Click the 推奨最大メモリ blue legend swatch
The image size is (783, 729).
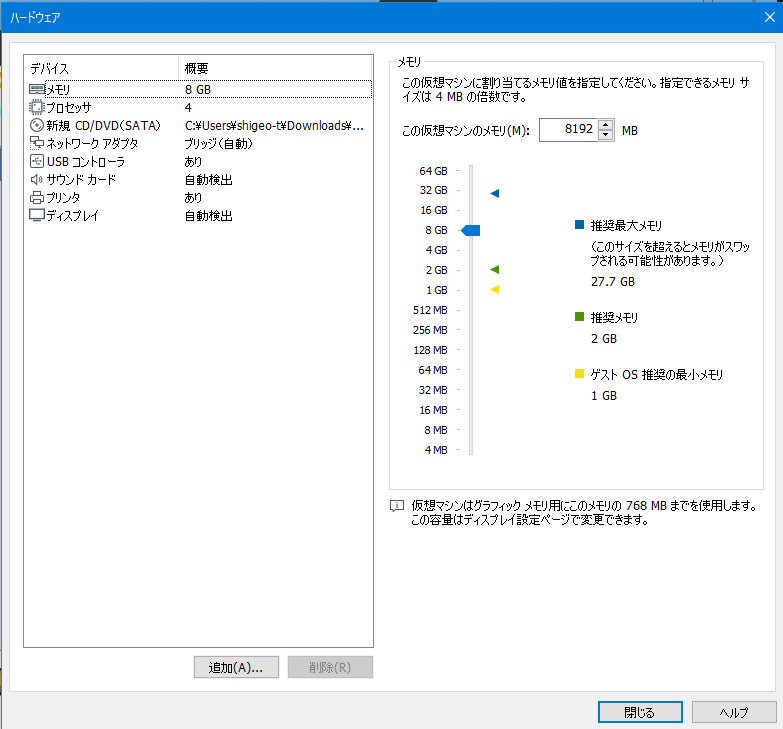pos(579,225)
